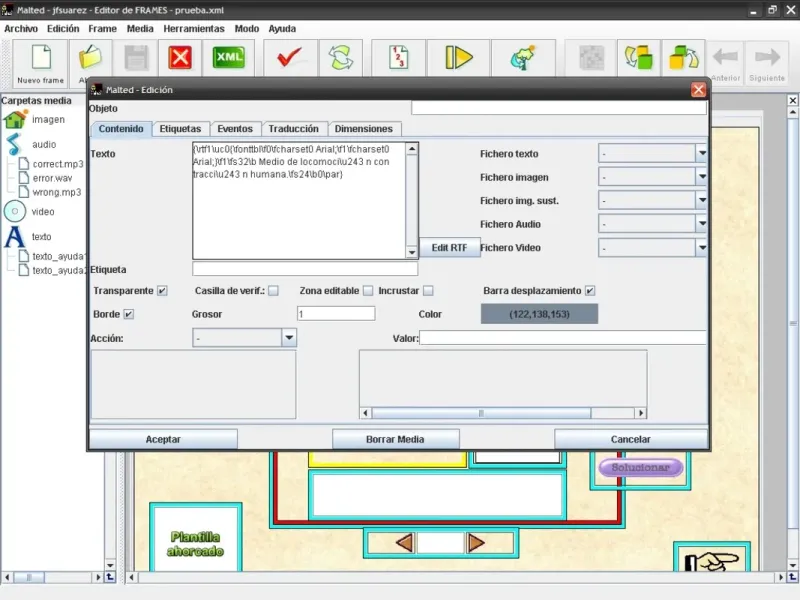Click the numbered page order icon
The image size is (800, 600).
pyautogui.click(x=399, y=57)
